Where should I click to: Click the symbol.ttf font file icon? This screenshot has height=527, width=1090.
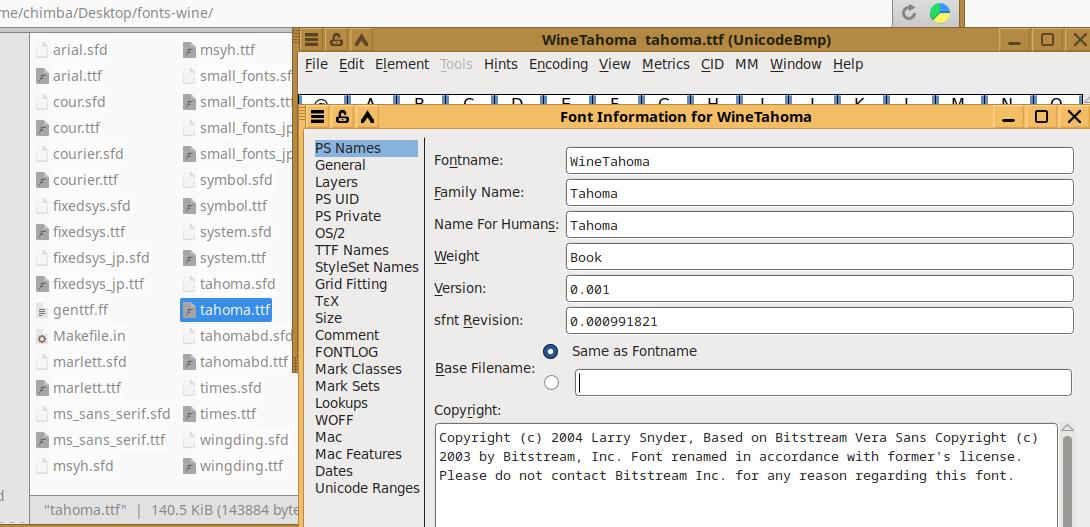pos(189,206)
